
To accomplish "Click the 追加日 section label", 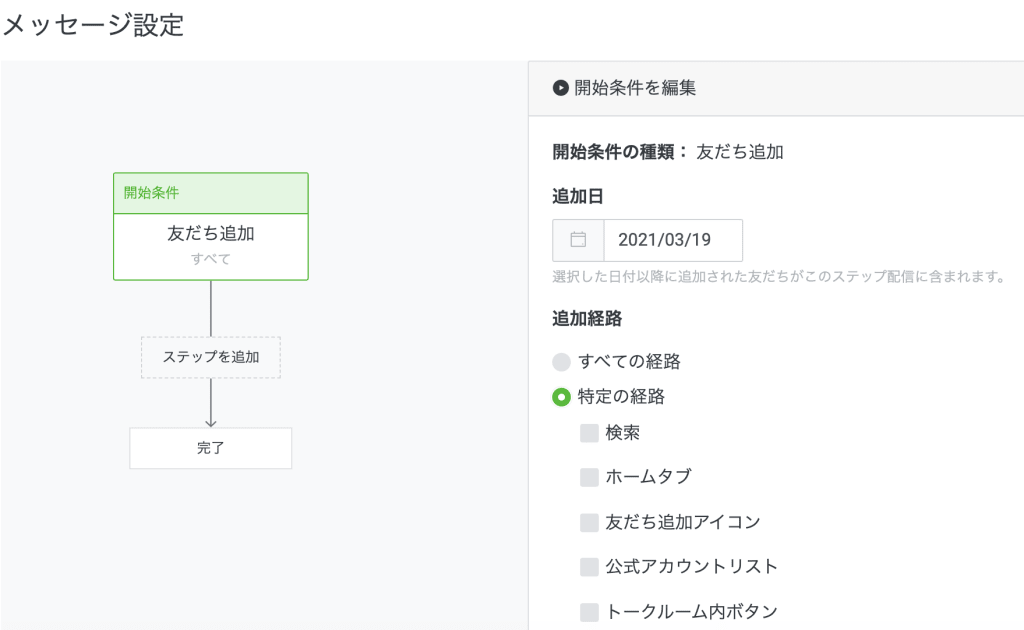I will [x=578, y=196].
